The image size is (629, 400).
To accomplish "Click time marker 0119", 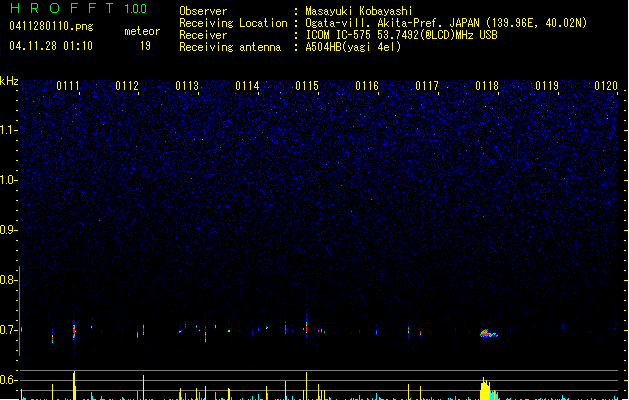I will pos(547,86).
